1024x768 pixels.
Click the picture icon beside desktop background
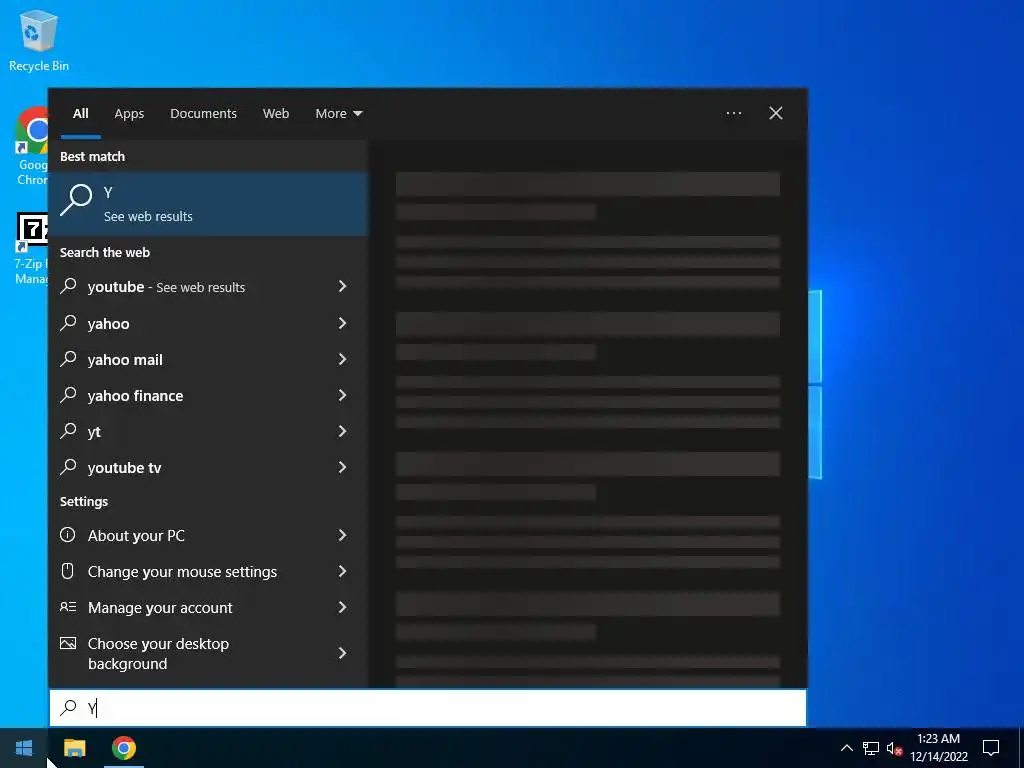[68, 643]
